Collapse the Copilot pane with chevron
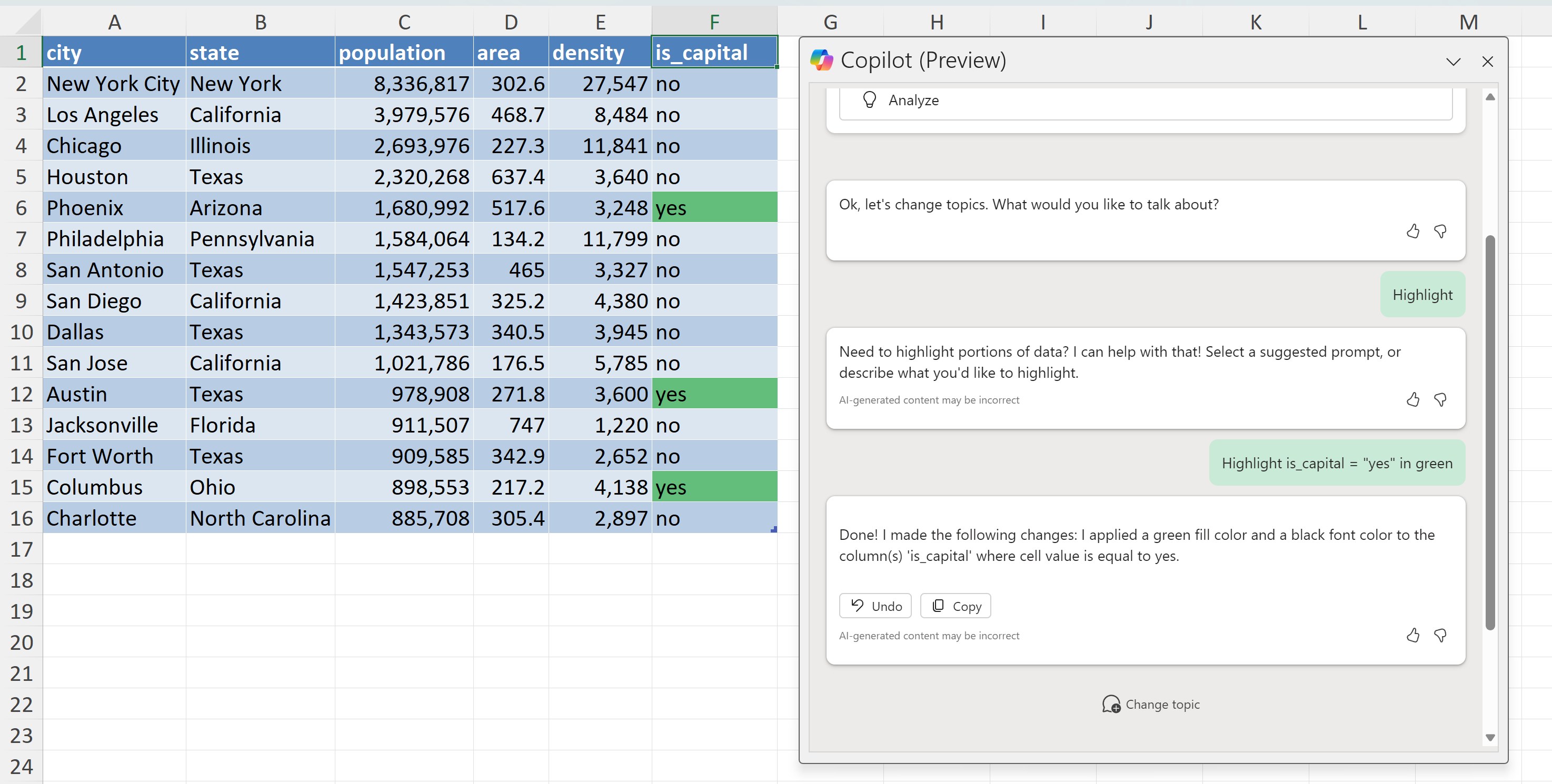 click(1453, 62)
